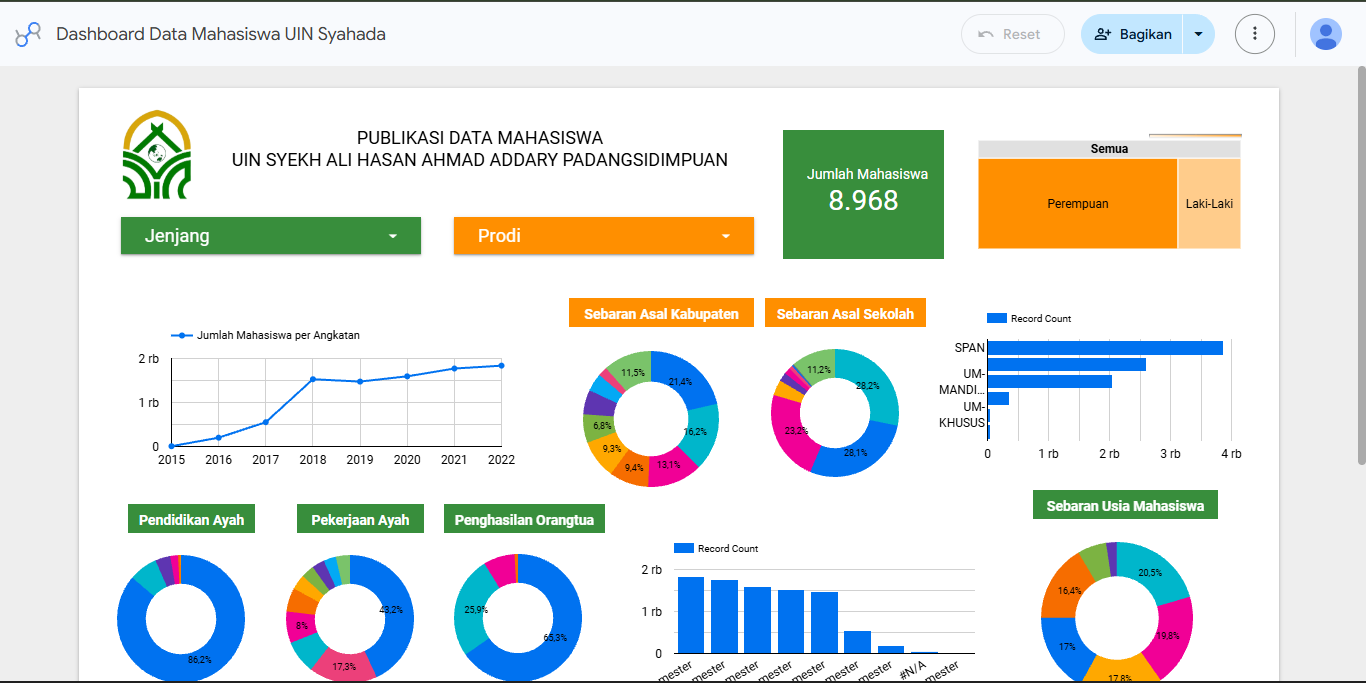Click the Looker Studio logo icon
The image size is (1366, 683).
28,34
